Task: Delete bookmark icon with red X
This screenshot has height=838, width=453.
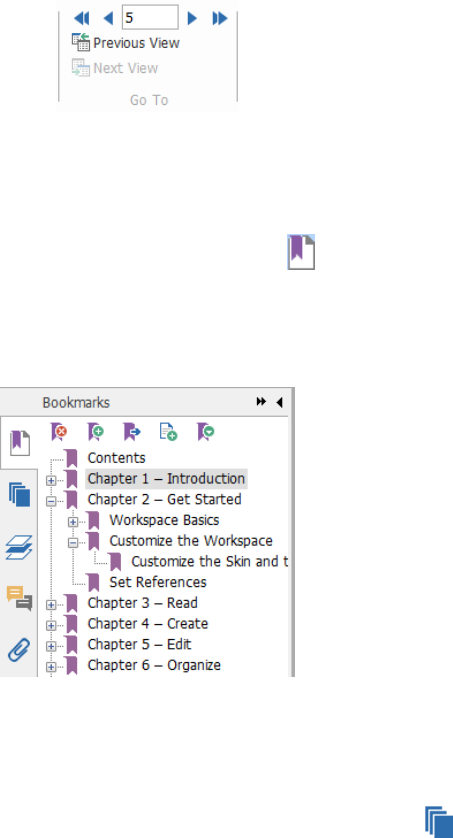Action: (x=59, y=431)
